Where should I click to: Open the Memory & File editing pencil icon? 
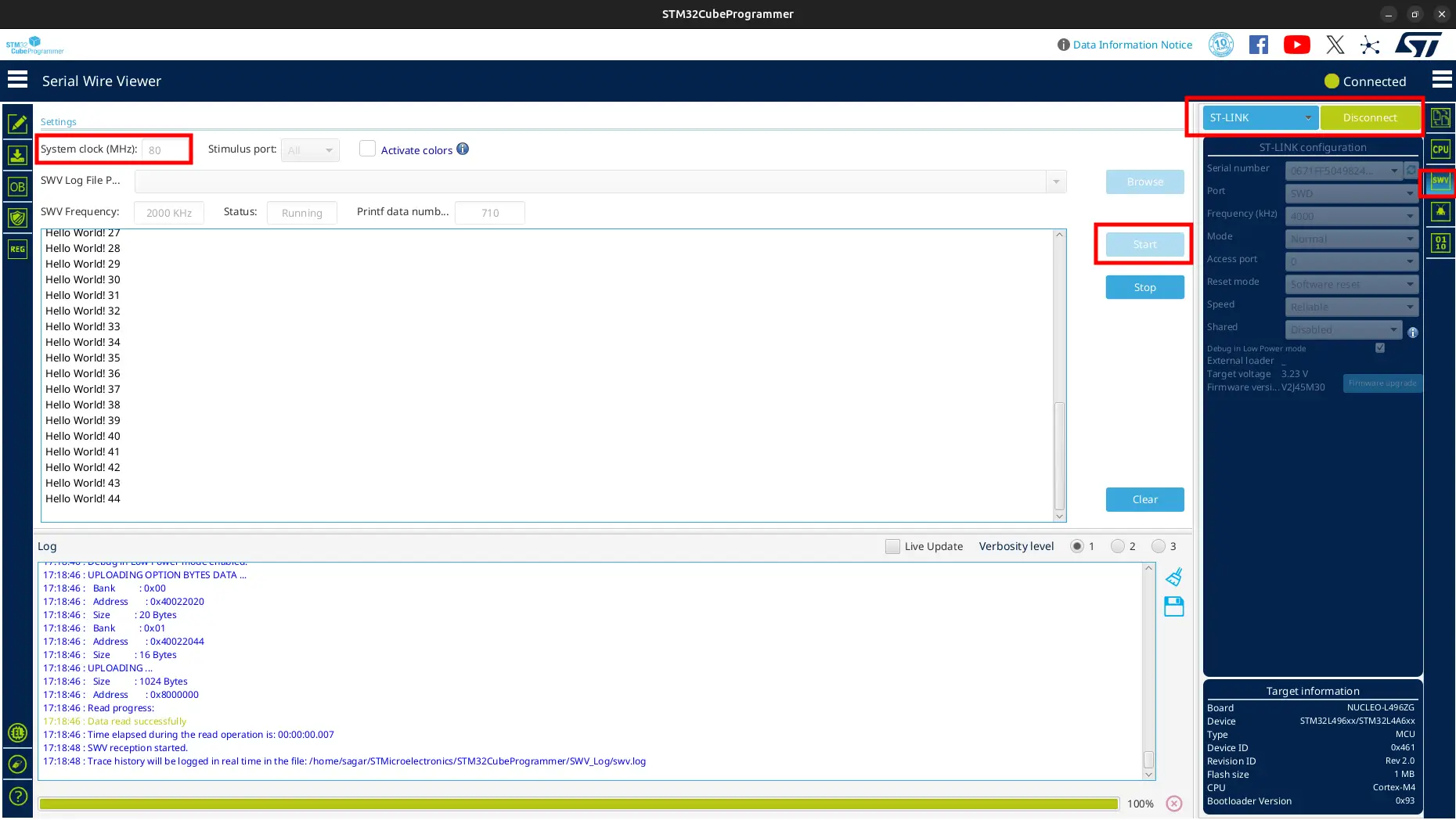pyautogui.click(x=17, y=124)
